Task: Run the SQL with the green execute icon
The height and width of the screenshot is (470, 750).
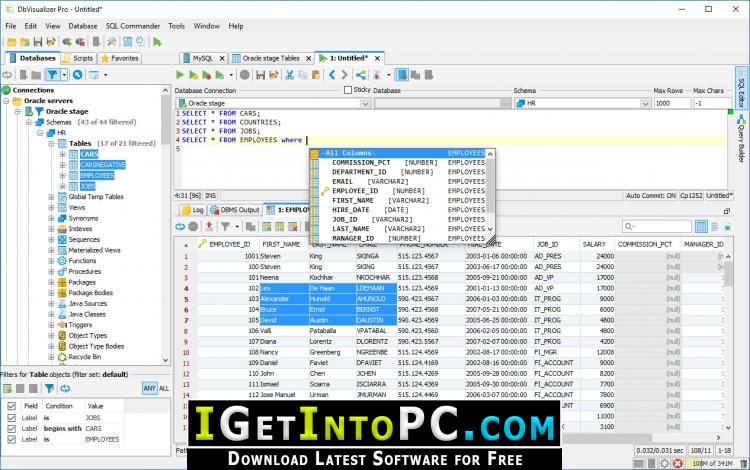Action: coord(180,75)
